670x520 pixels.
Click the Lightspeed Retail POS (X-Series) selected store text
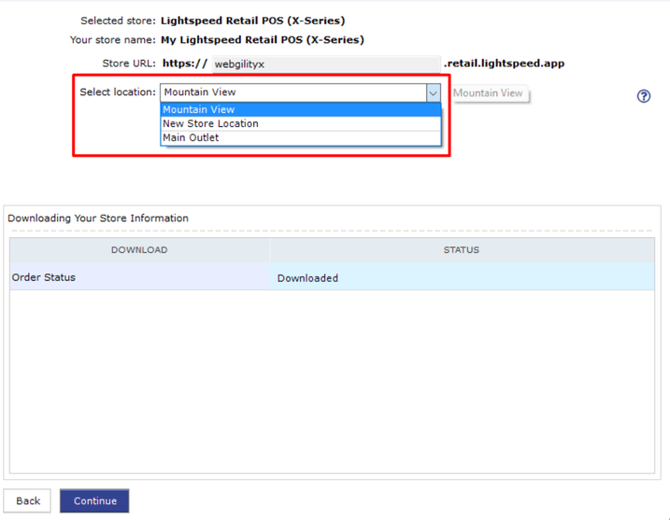tap(253, 21)
